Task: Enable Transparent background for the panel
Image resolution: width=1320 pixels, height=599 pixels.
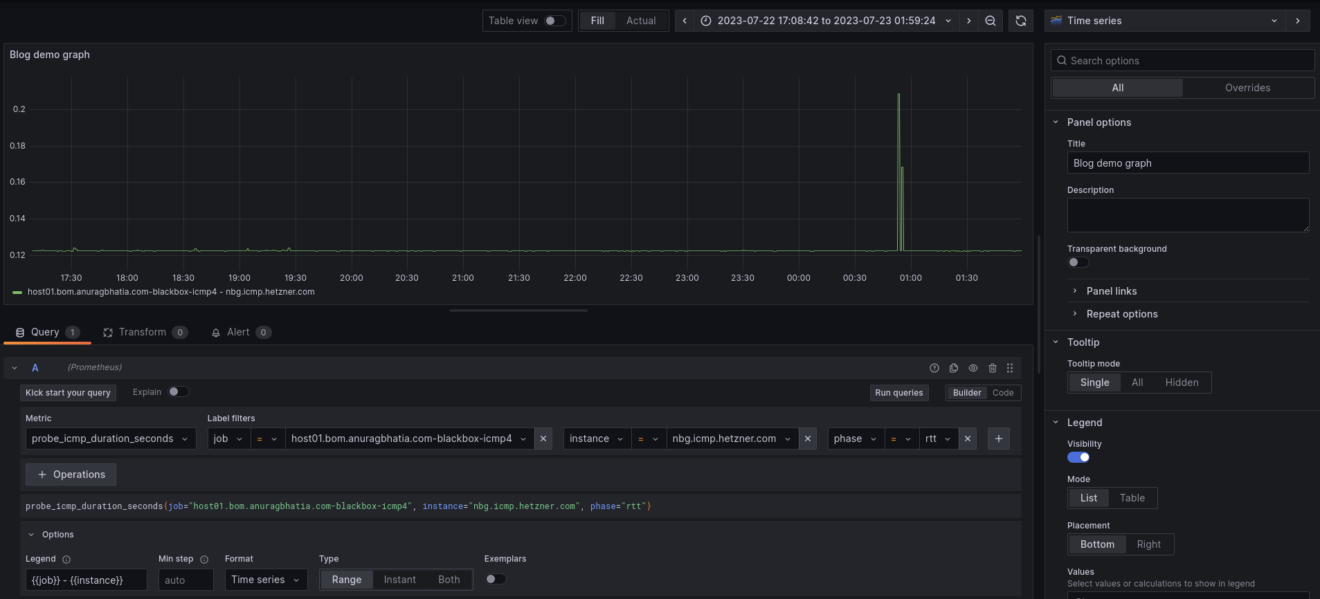Action: tap(1077, 261)
